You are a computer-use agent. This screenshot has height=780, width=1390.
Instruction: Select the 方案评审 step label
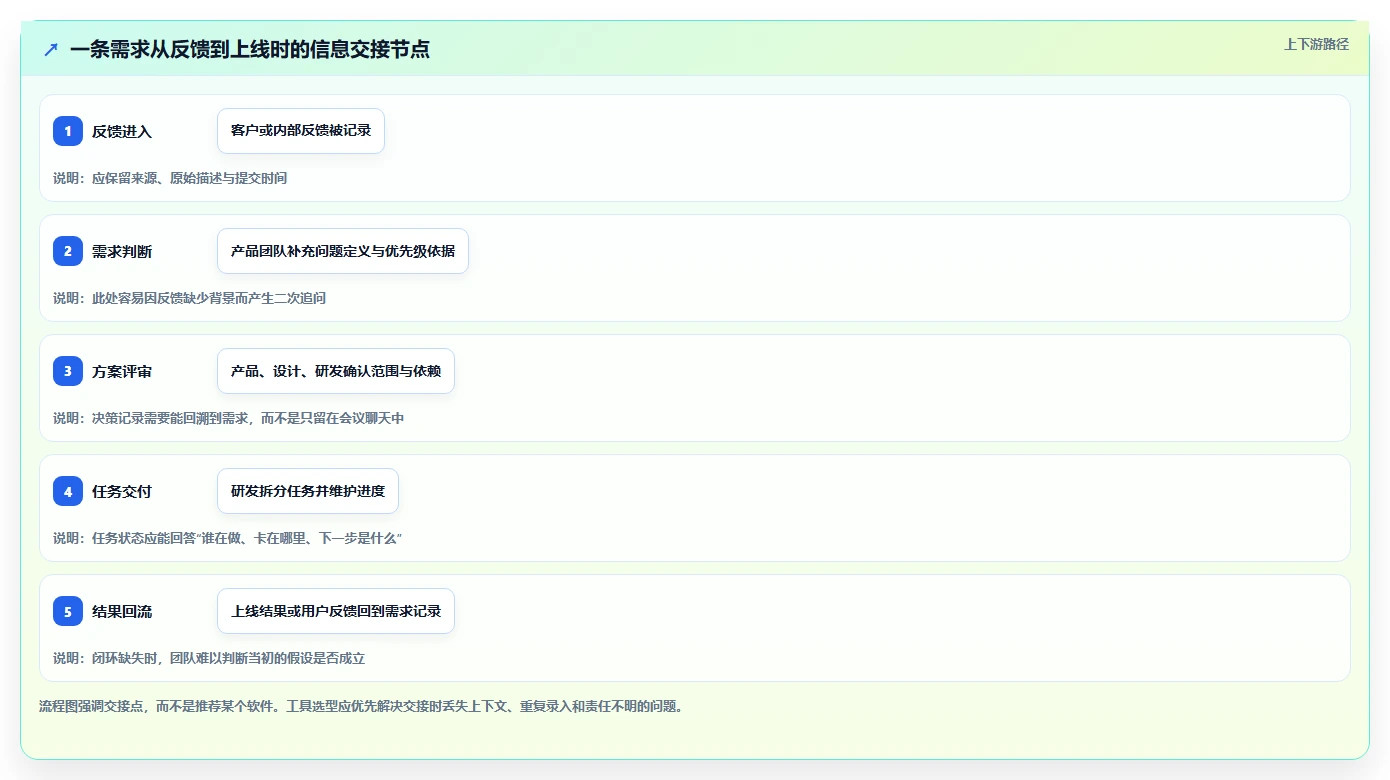click(122, 371)
